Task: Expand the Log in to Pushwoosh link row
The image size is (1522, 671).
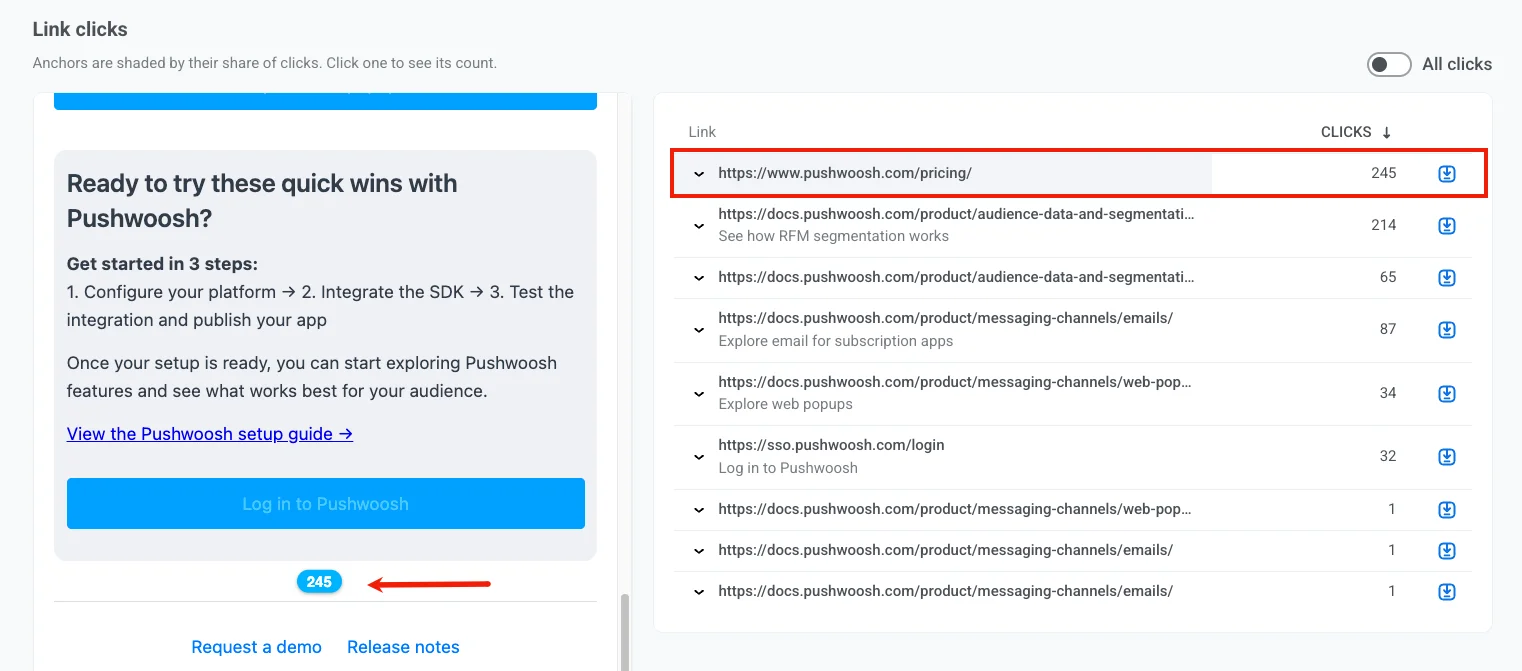Action: pyautogui.click(x=699, y=457)
